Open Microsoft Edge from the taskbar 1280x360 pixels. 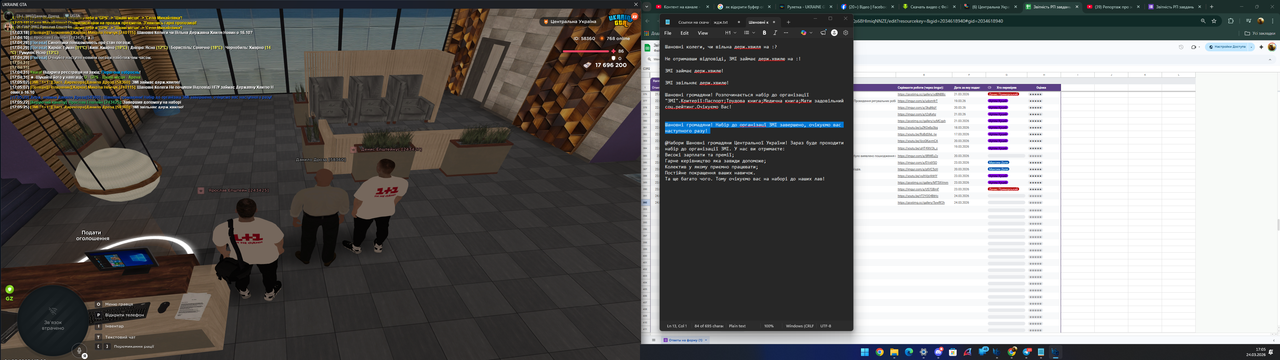[x=908, y=352]
